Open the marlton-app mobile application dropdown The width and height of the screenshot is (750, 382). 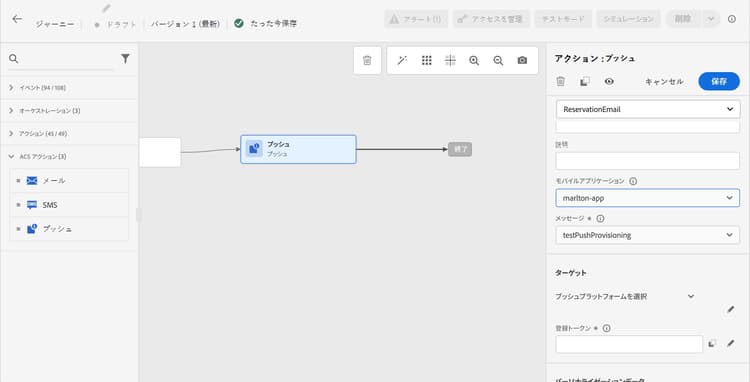[648, 197]
